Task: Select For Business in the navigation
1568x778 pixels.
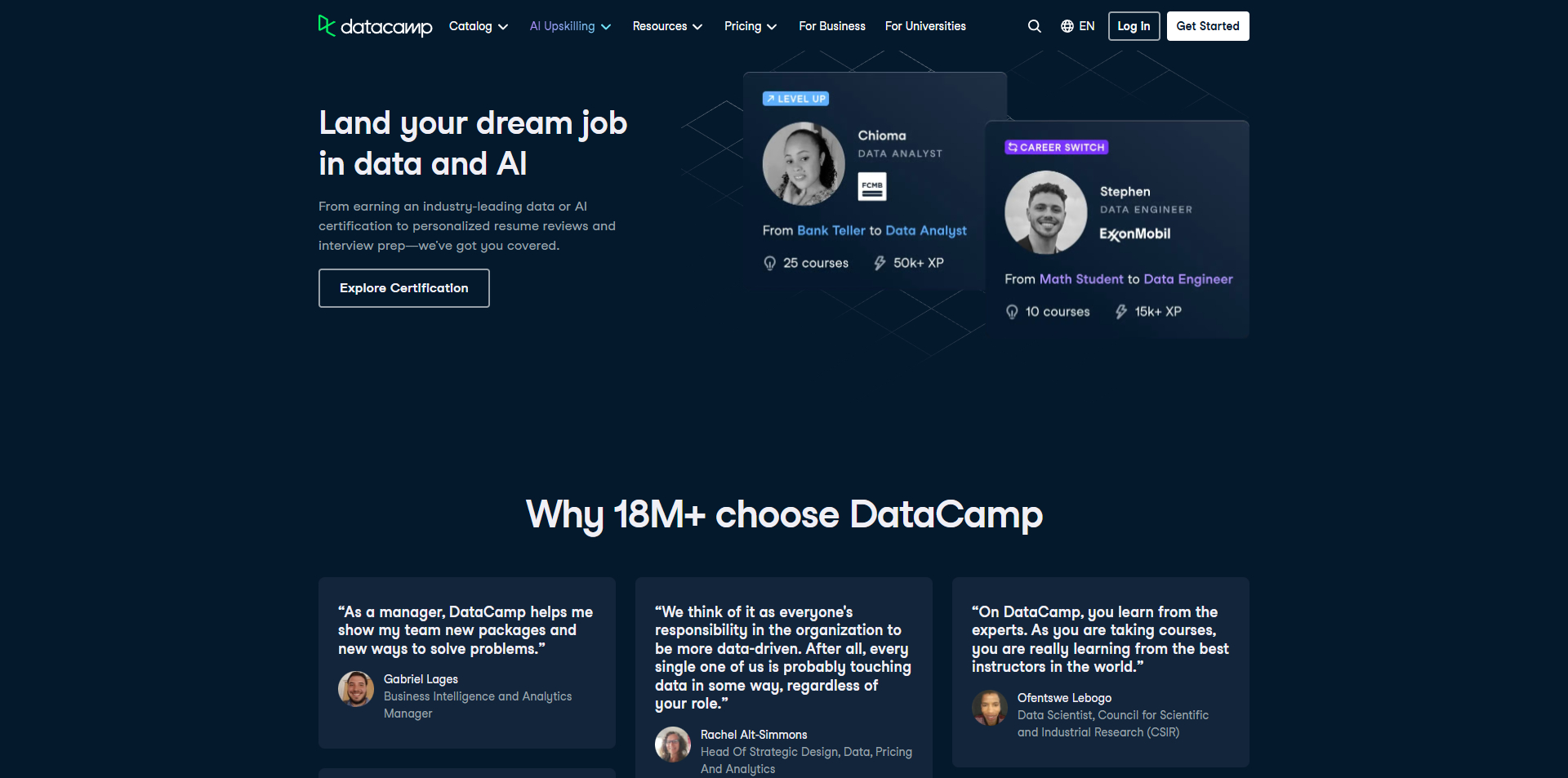Action: tap(831, 25)
